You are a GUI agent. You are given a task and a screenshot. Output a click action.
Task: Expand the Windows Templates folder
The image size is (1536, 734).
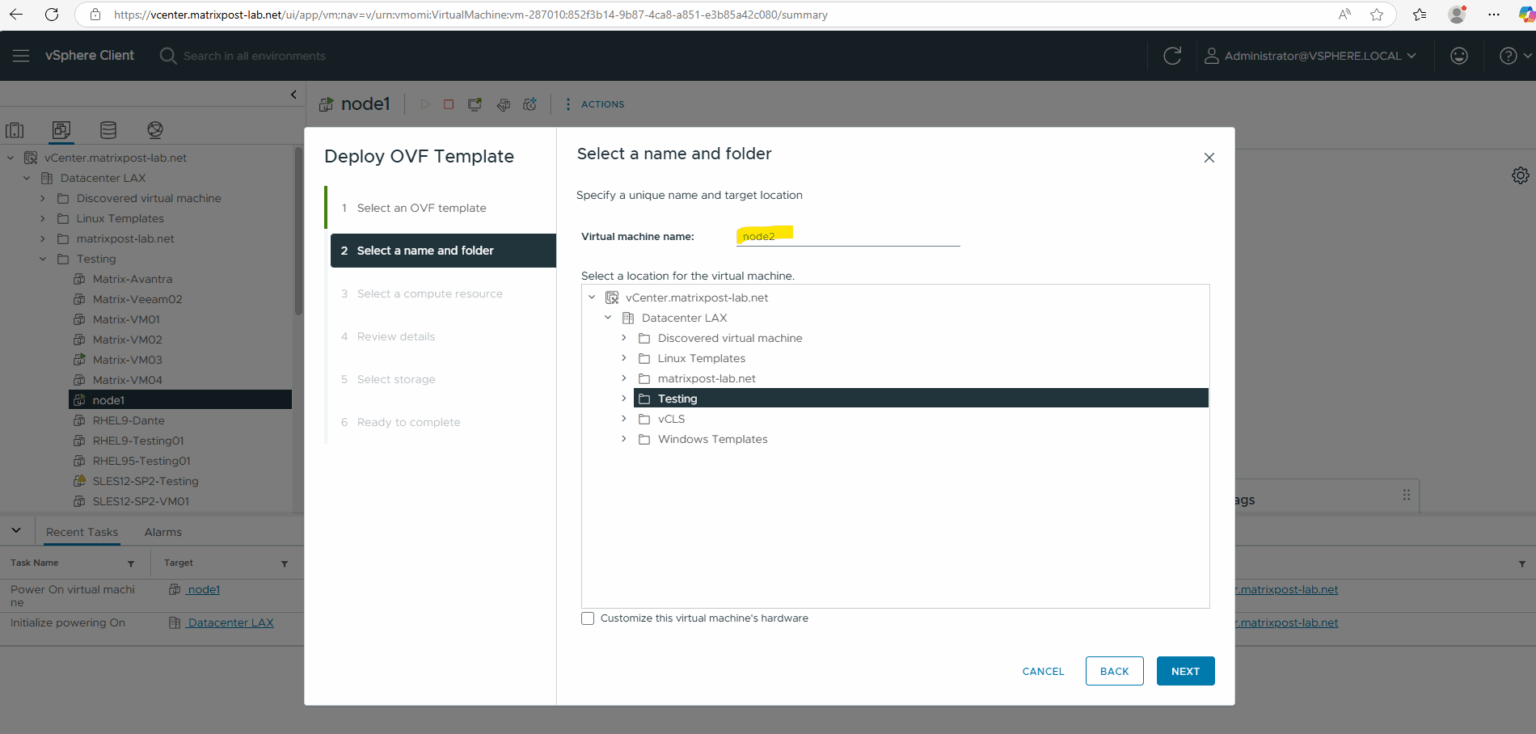(x=623, y=439)
